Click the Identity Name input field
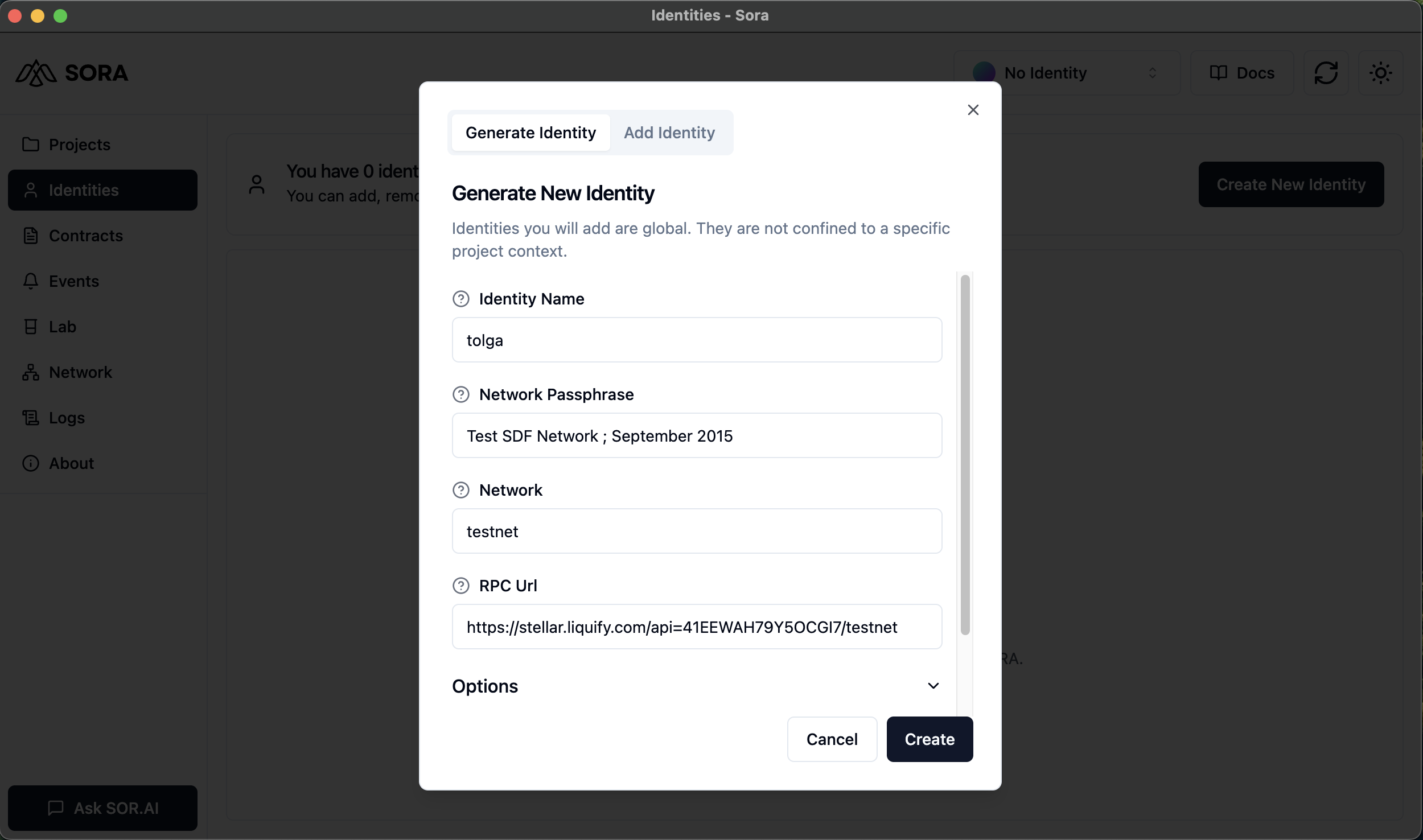 697,339
